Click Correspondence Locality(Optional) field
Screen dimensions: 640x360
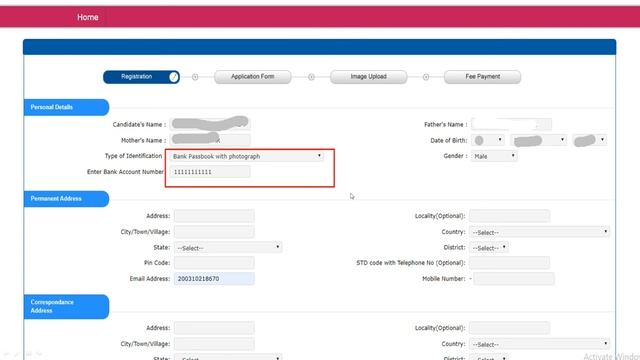pos(509,328)
